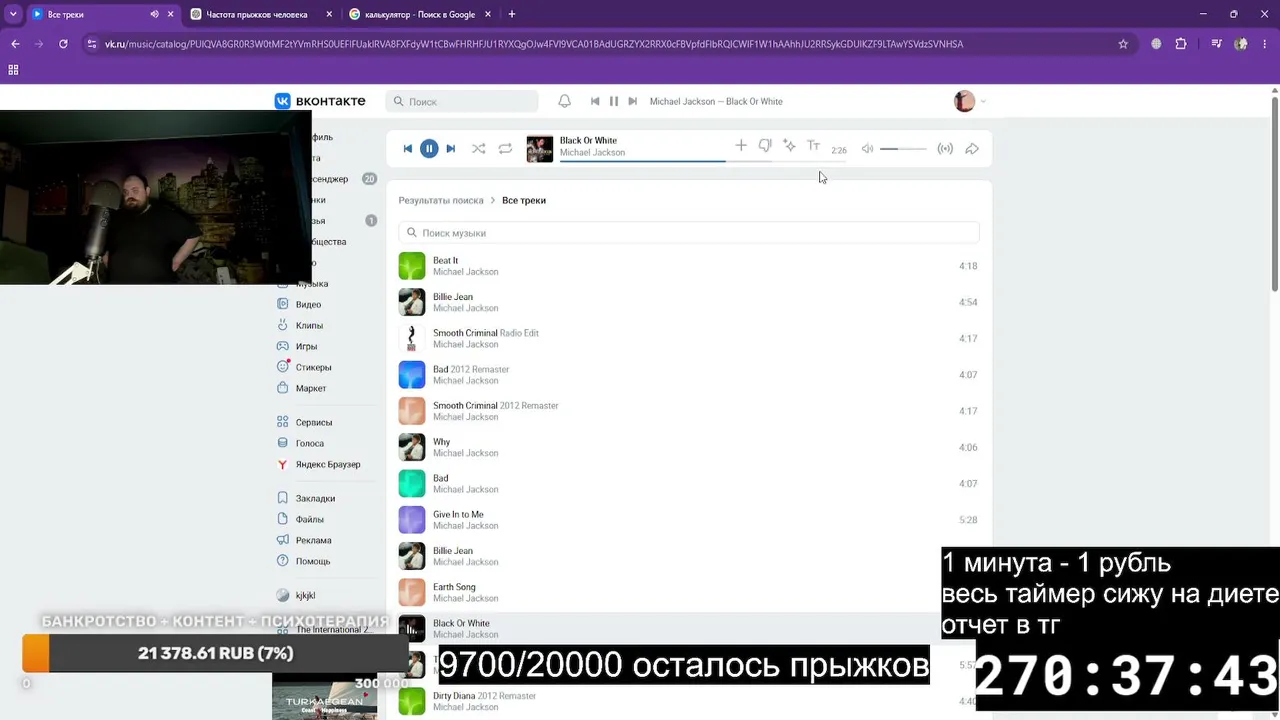Pause using the top header pause button
The image size is (1280, 720).
(x=614, y=101)
